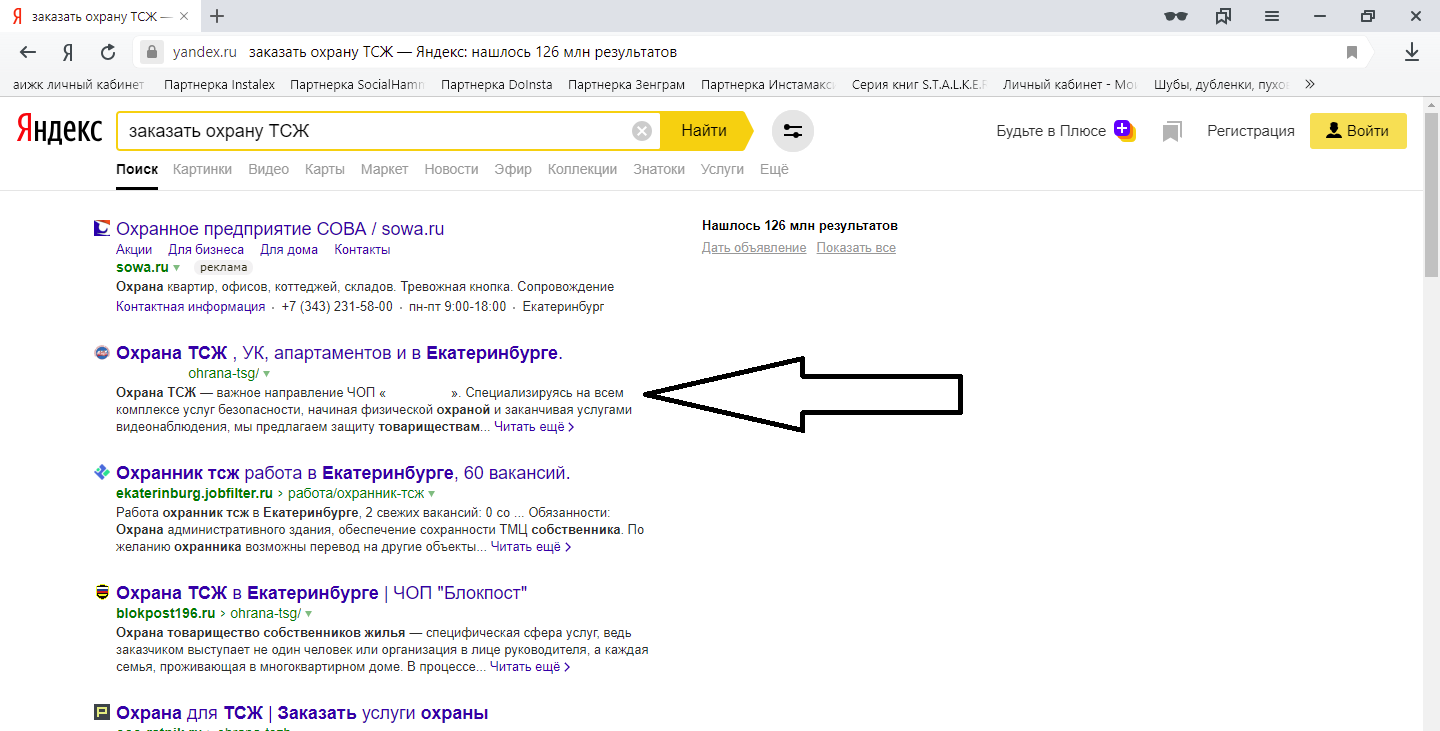
Task: Open Yandex home via the Я button
Action: (68, 52)
